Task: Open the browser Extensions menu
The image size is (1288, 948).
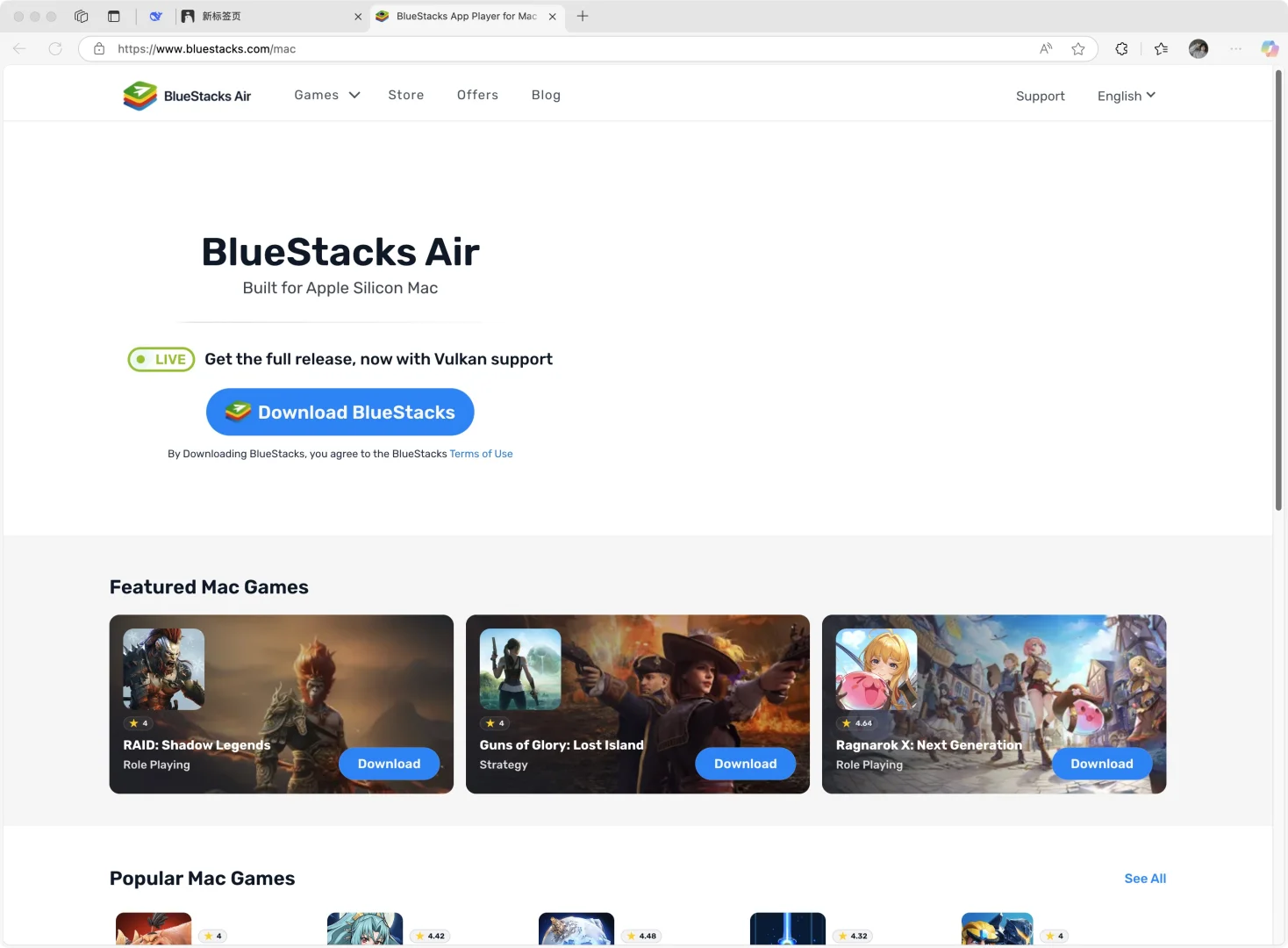Action: [1121, 48]
